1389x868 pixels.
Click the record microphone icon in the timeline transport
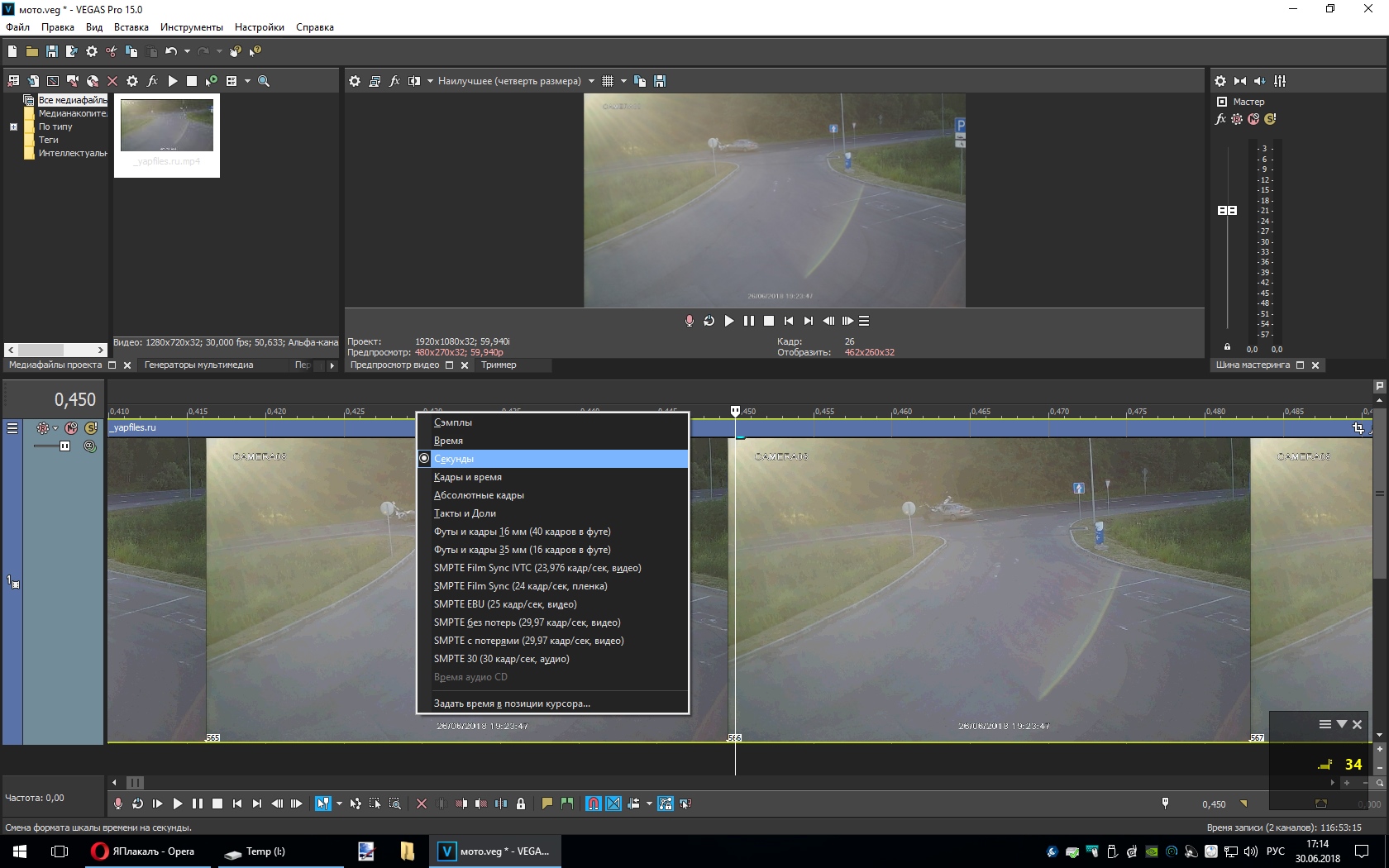coord(118,804)
